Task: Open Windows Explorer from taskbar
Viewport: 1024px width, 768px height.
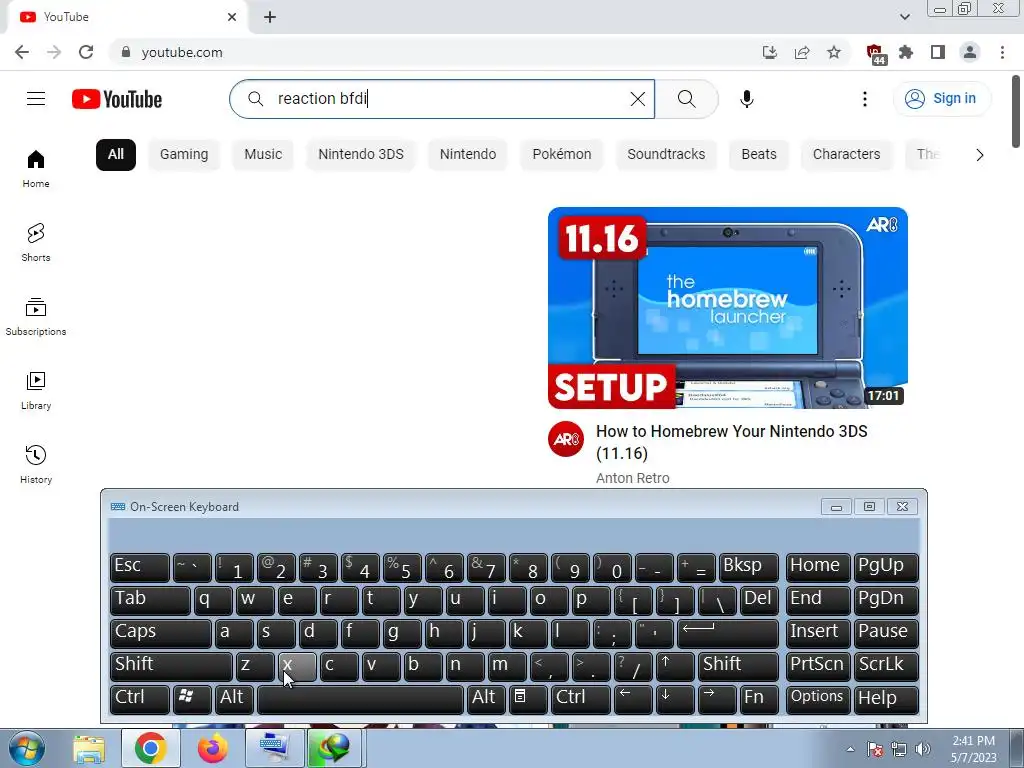Action: click(x=89, y=748)
